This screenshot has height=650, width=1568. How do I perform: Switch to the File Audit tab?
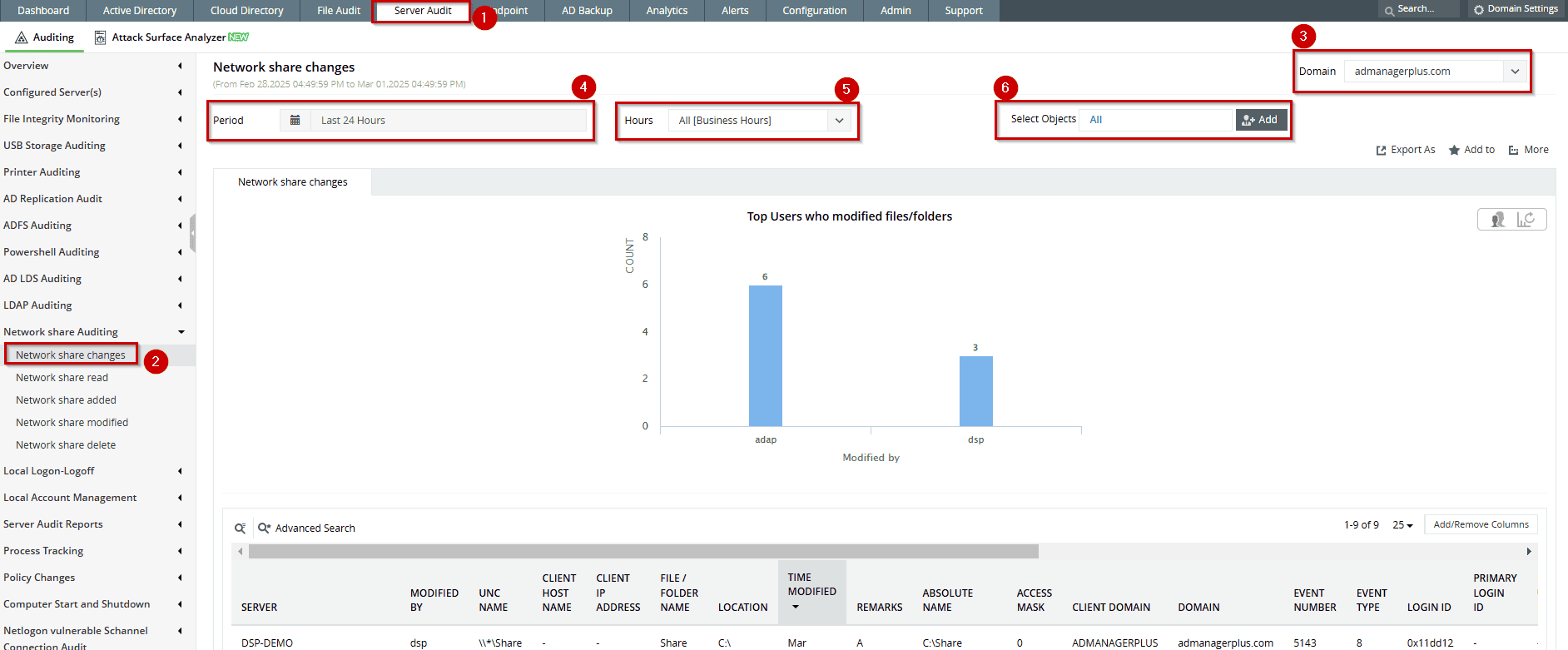point(339,11)
